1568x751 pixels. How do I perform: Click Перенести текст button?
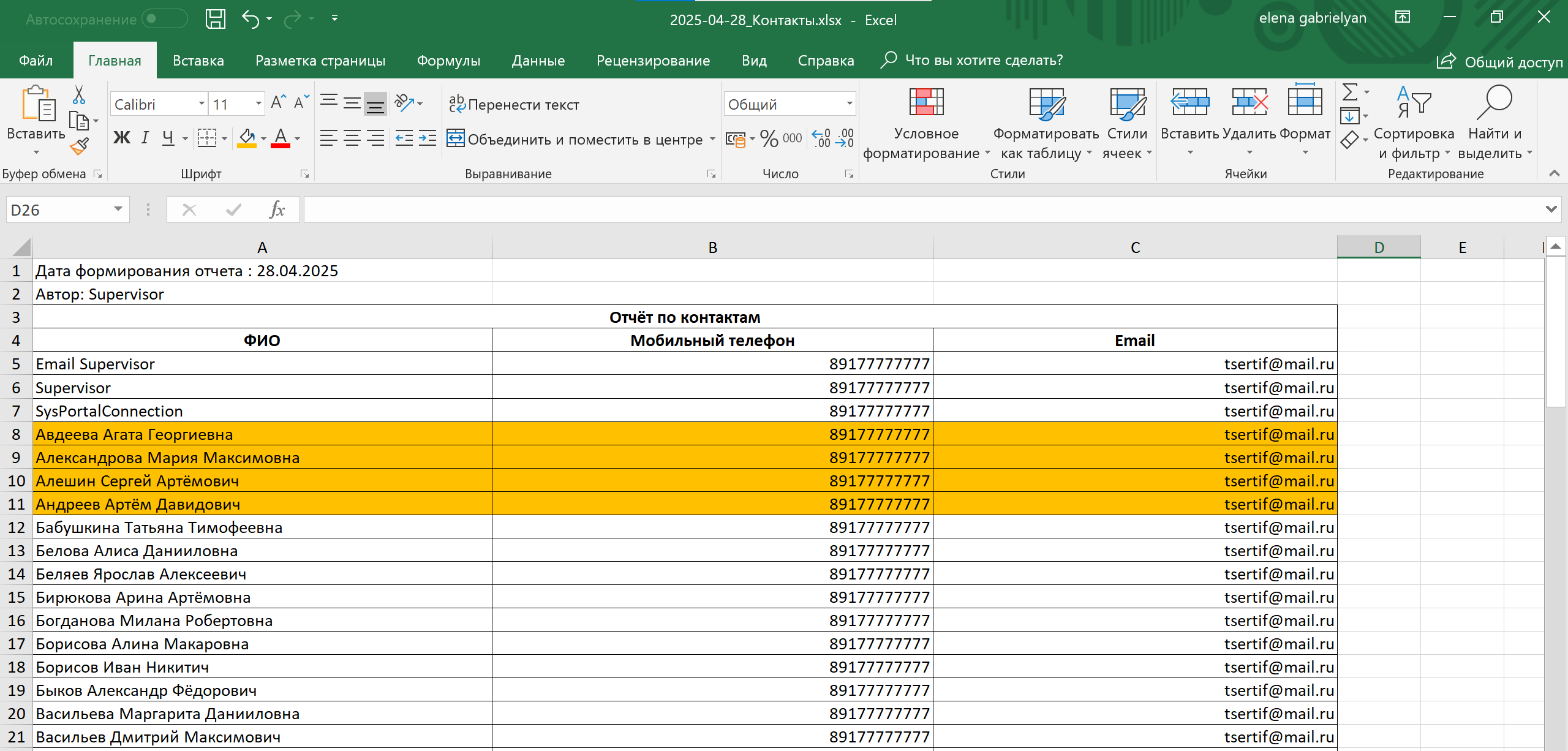(x=514, y=105)
